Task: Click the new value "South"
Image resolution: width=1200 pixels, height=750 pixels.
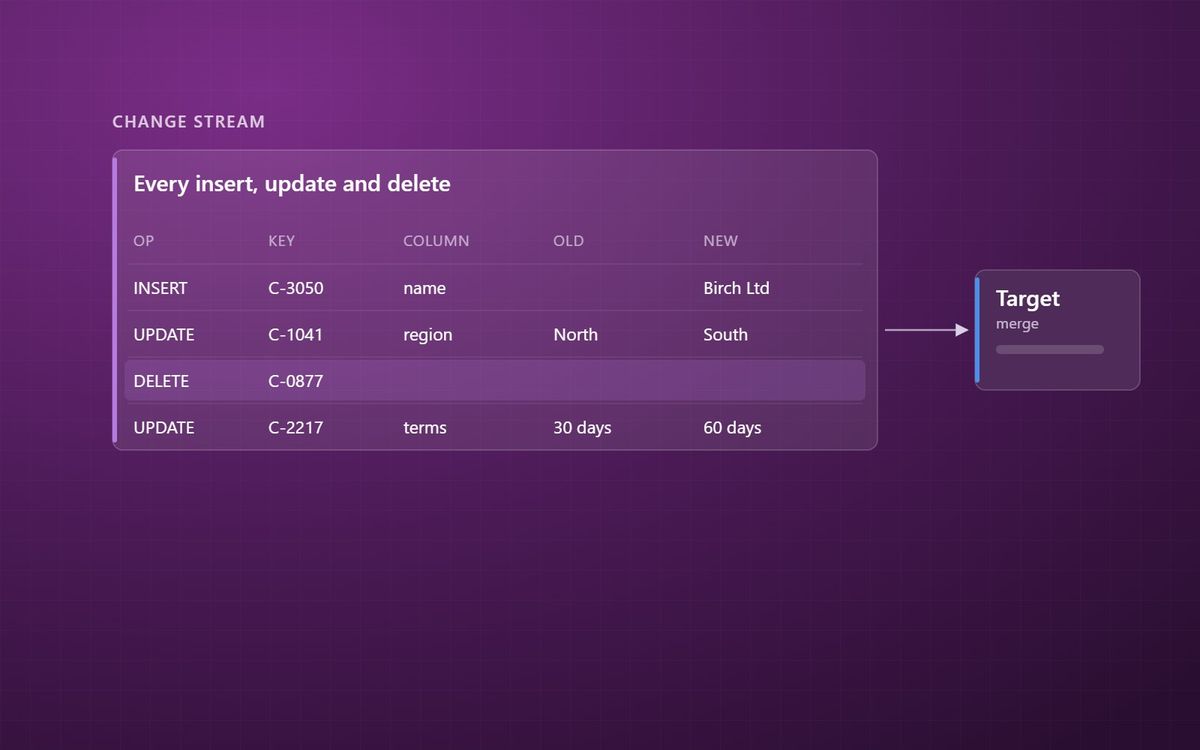Action: 725,335
